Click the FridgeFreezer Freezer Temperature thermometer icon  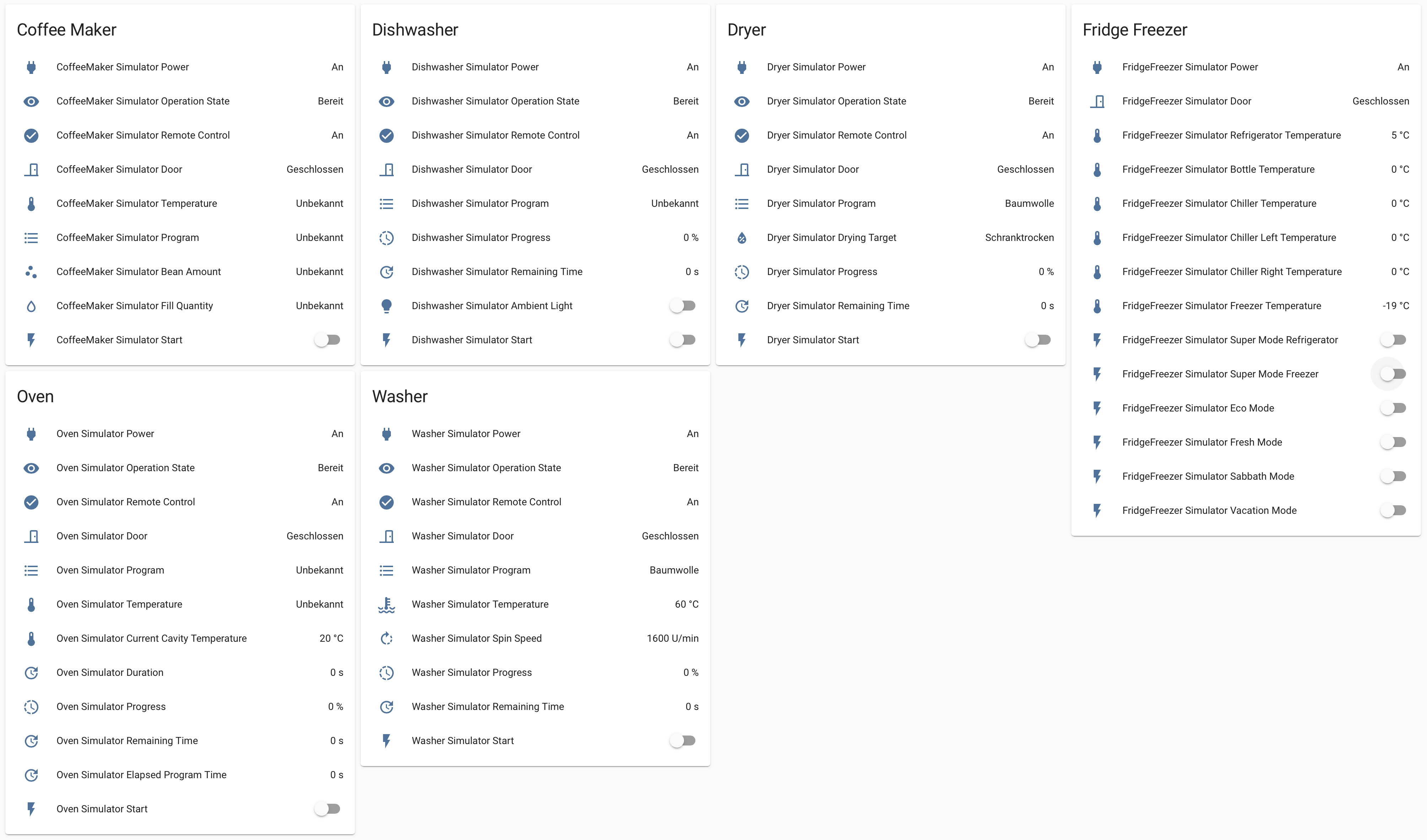[1097, 306]
